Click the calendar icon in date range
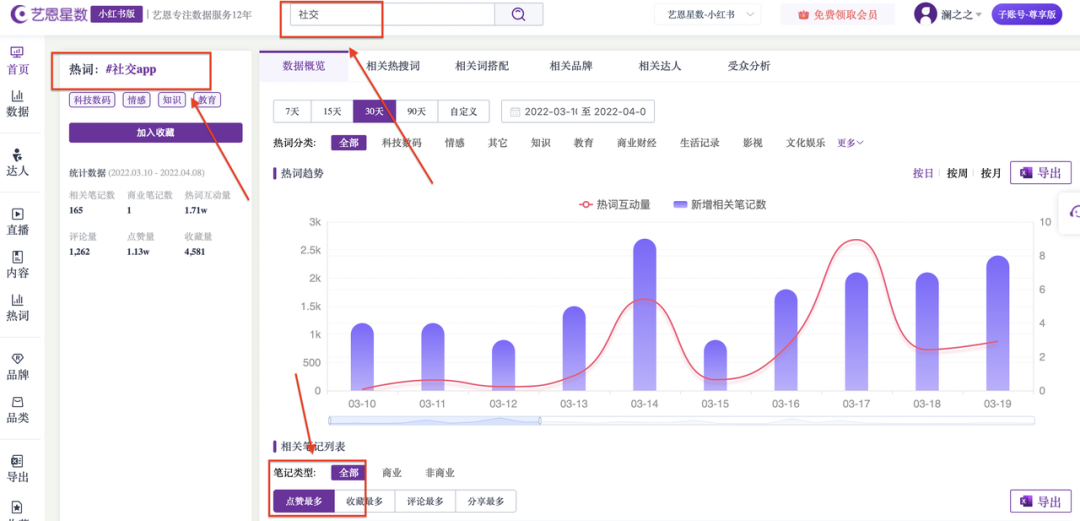This screenshot has width=1080, height=521. pos(515,112)
